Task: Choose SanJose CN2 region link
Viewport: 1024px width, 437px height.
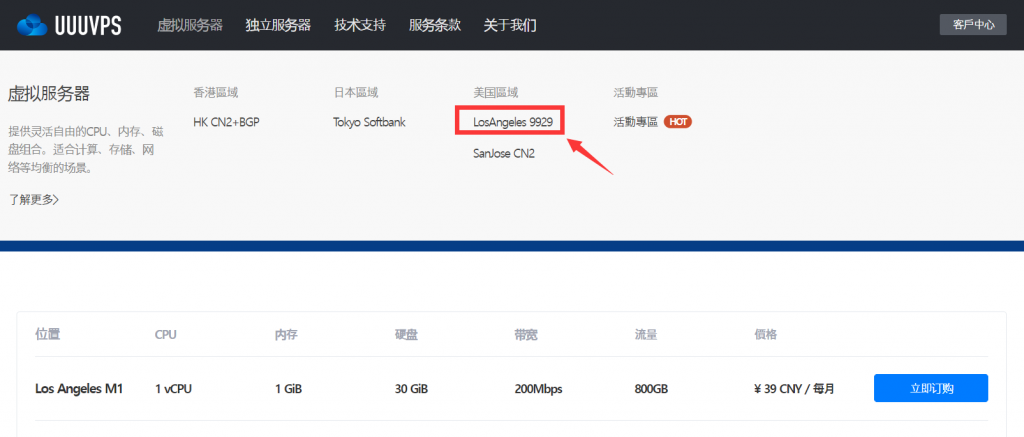Action: pos(504,154)
